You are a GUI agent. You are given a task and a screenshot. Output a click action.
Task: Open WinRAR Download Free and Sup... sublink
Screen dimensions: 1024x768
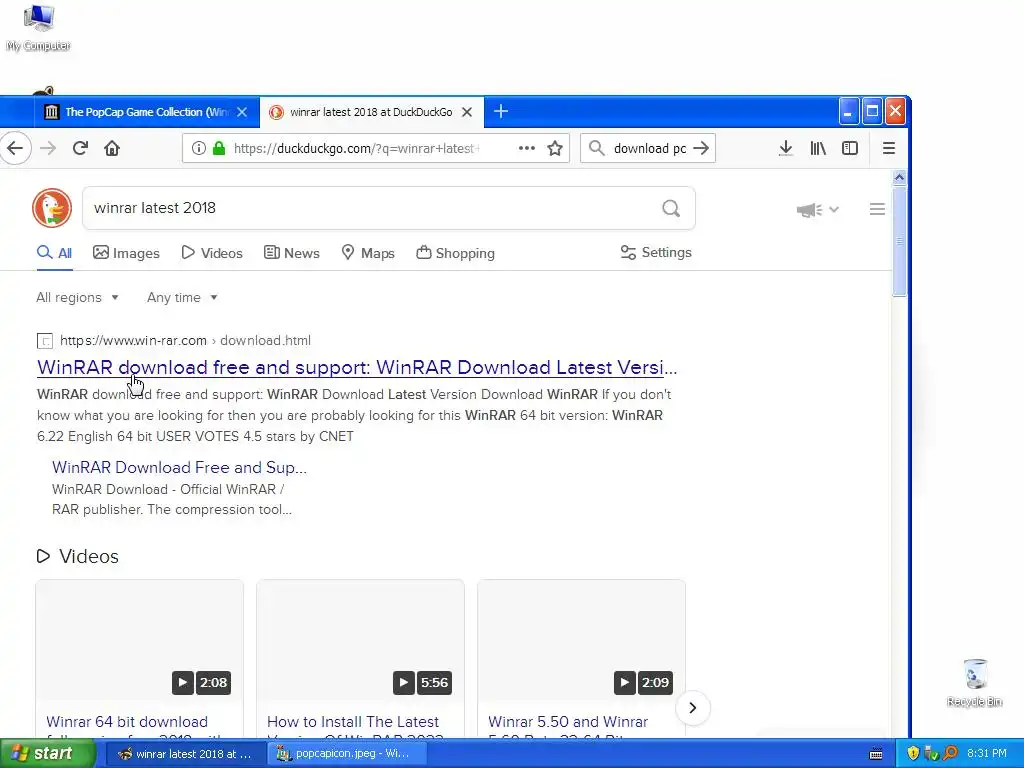[179, 468]
